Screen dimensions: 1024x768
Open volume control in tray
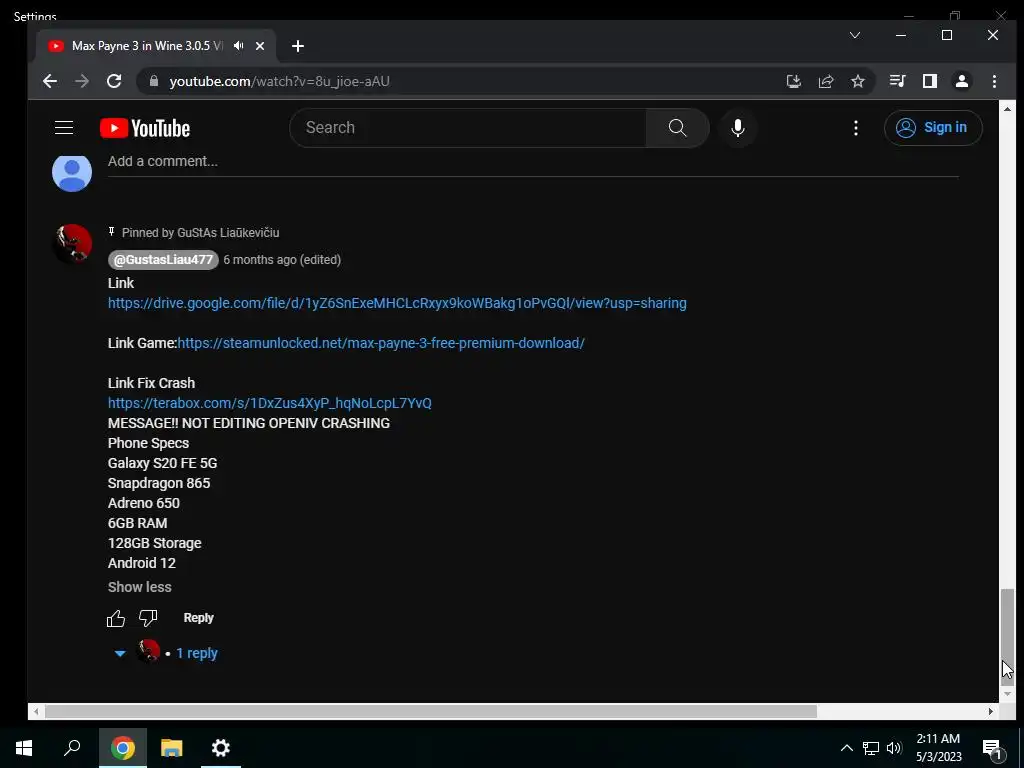[894, 748]
